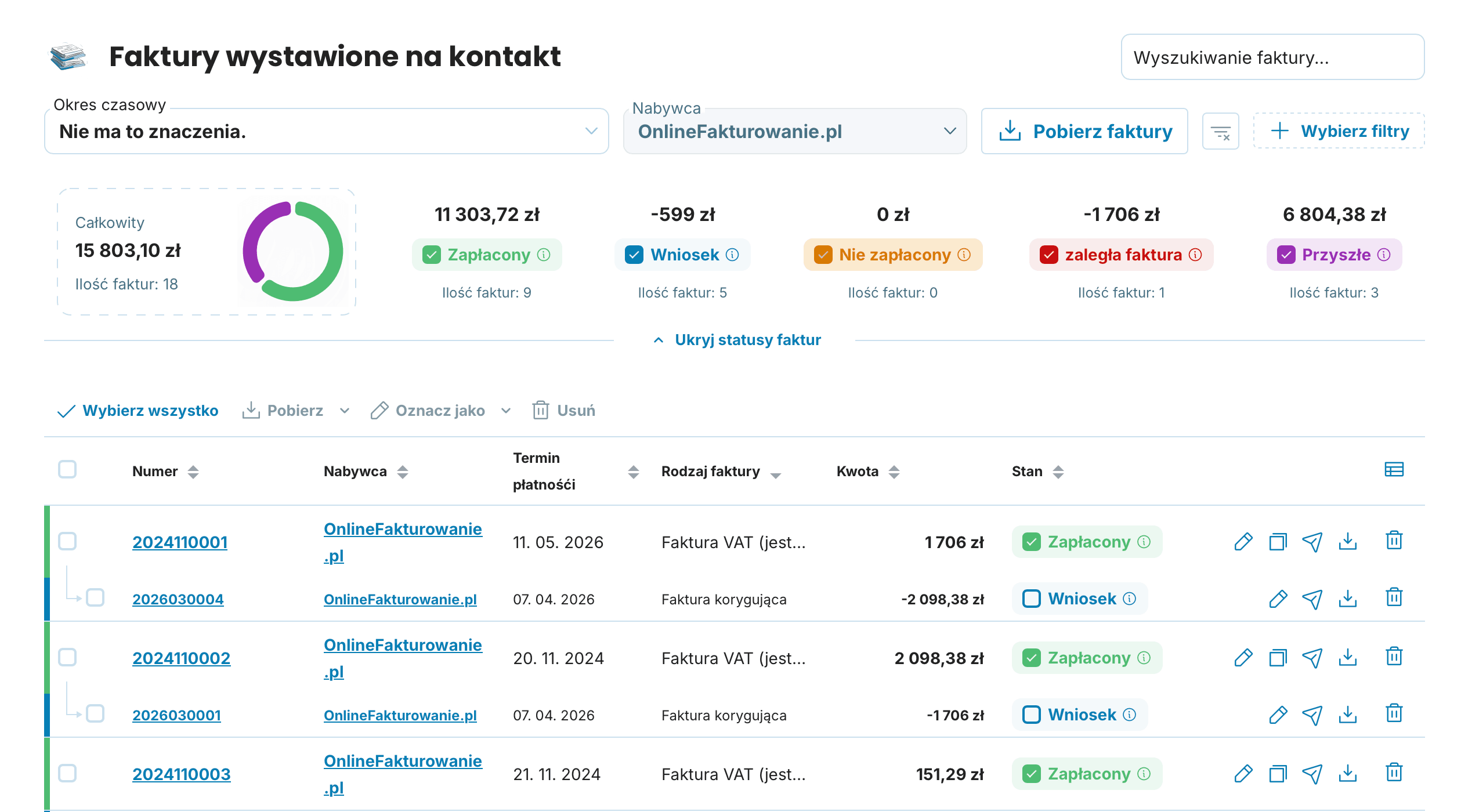Edit invoice 2024110001 with pencil icon
This screenshot has width=1461, height=812.
point(1243,542)
